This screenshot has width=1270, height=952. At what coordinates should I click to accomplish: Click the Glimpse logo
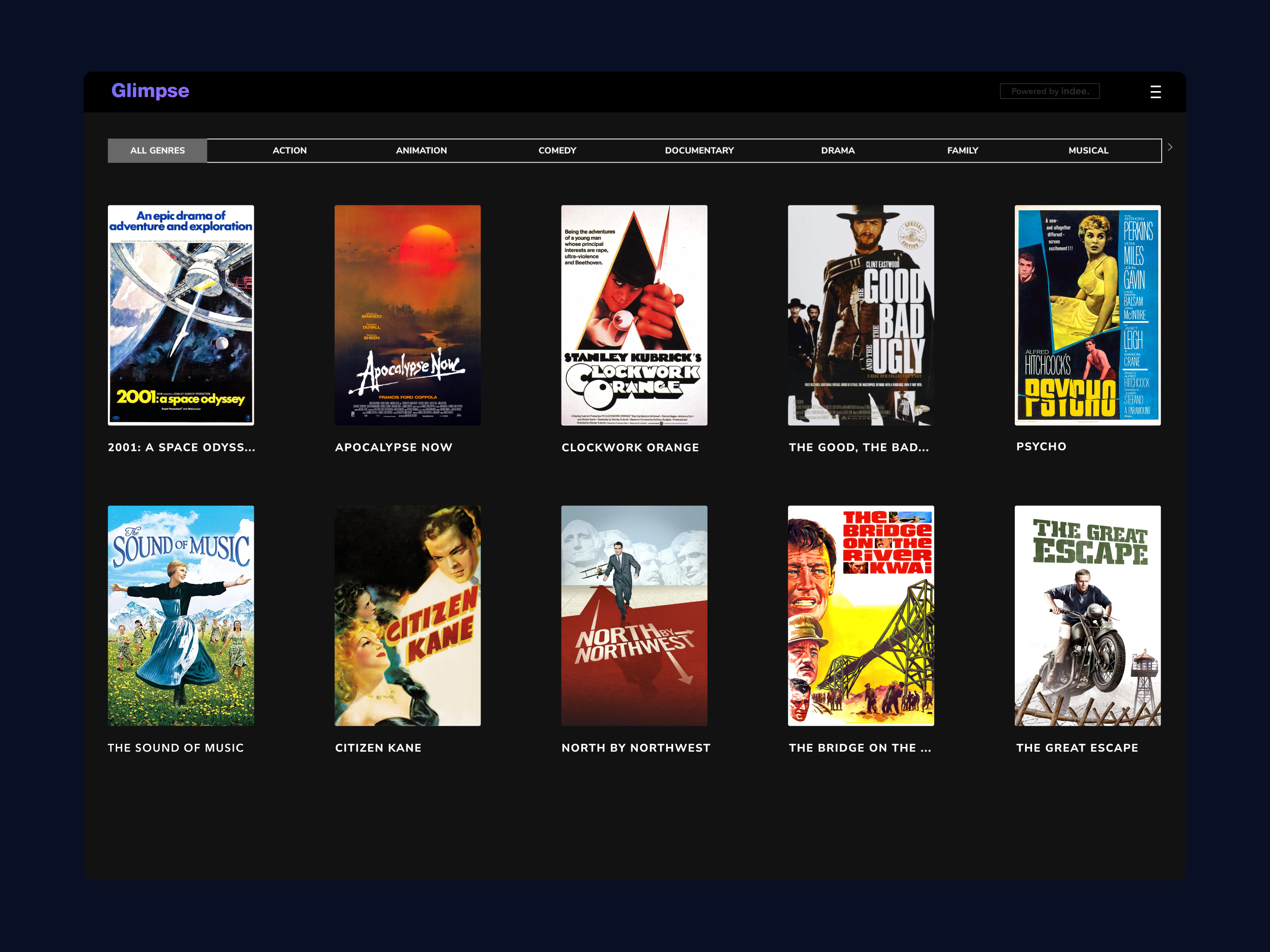click(150, 91)
